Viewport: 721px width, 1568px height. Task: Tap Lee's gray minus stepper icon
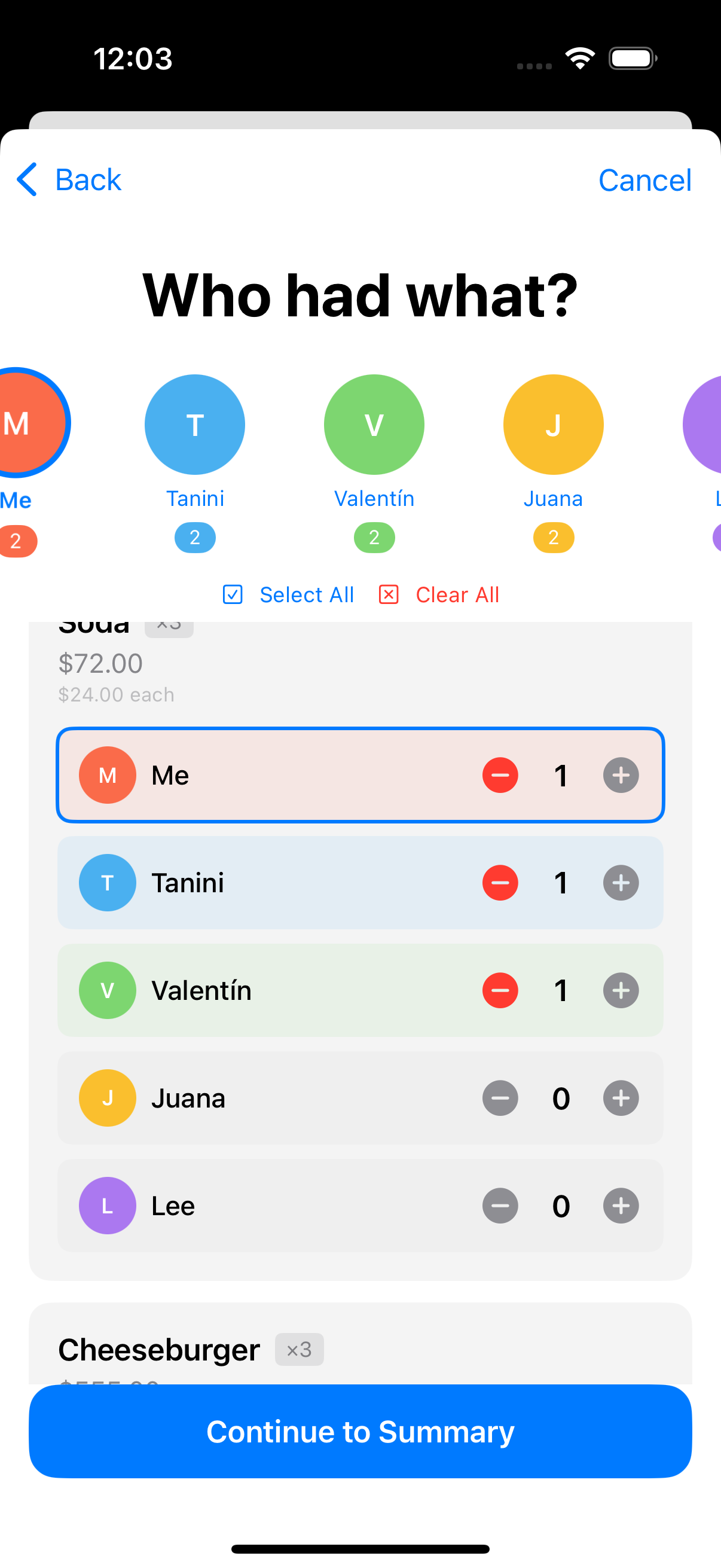coord(500,1205)
